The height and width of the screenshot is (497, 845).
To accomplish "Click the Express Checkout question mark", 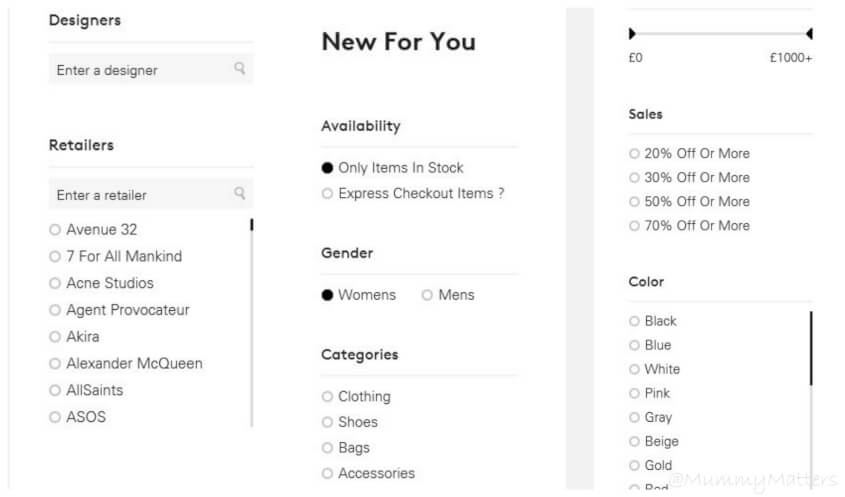I will pos(501,193).
